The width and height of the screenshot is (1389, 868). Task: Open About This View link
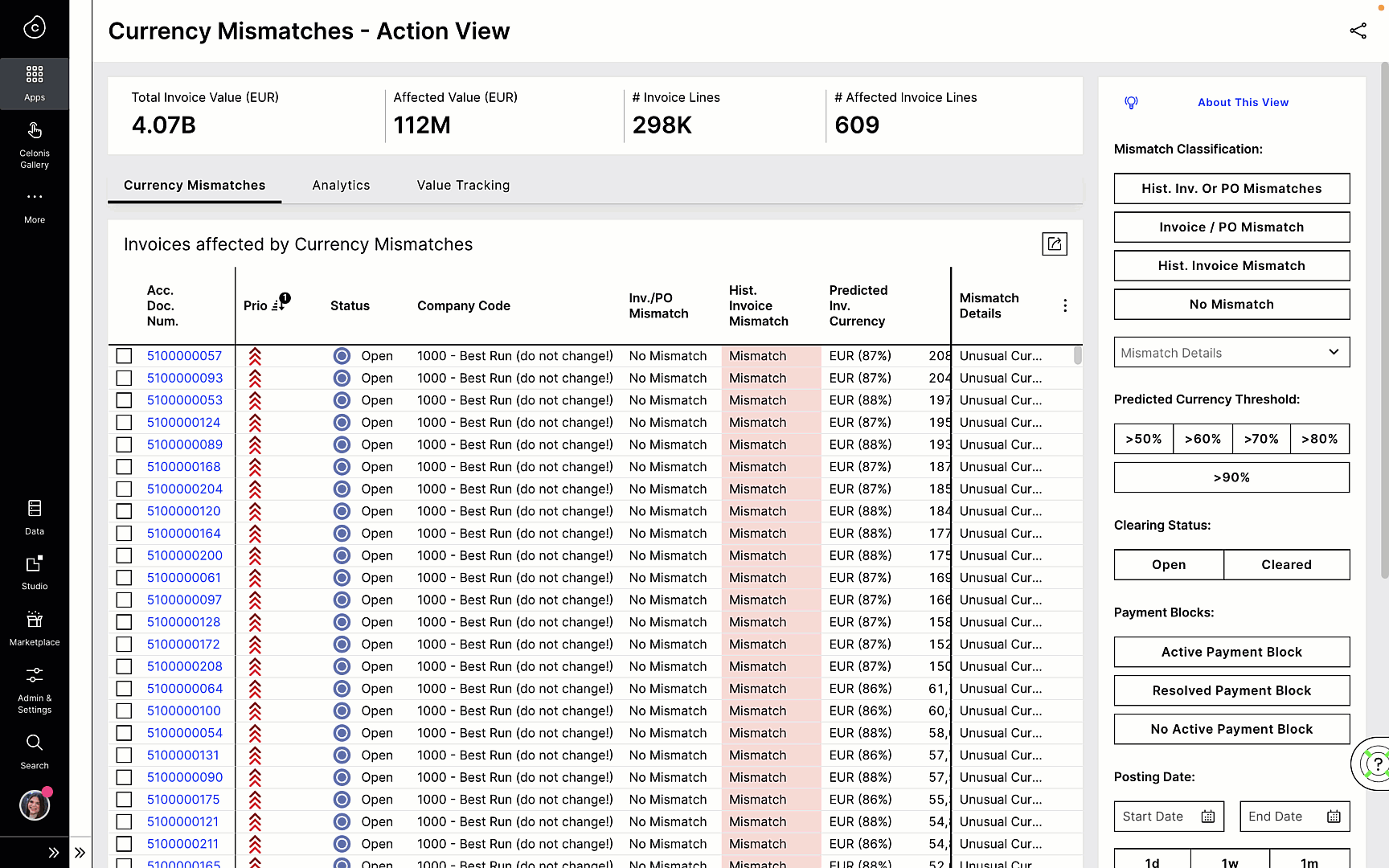coord(1243,102)
